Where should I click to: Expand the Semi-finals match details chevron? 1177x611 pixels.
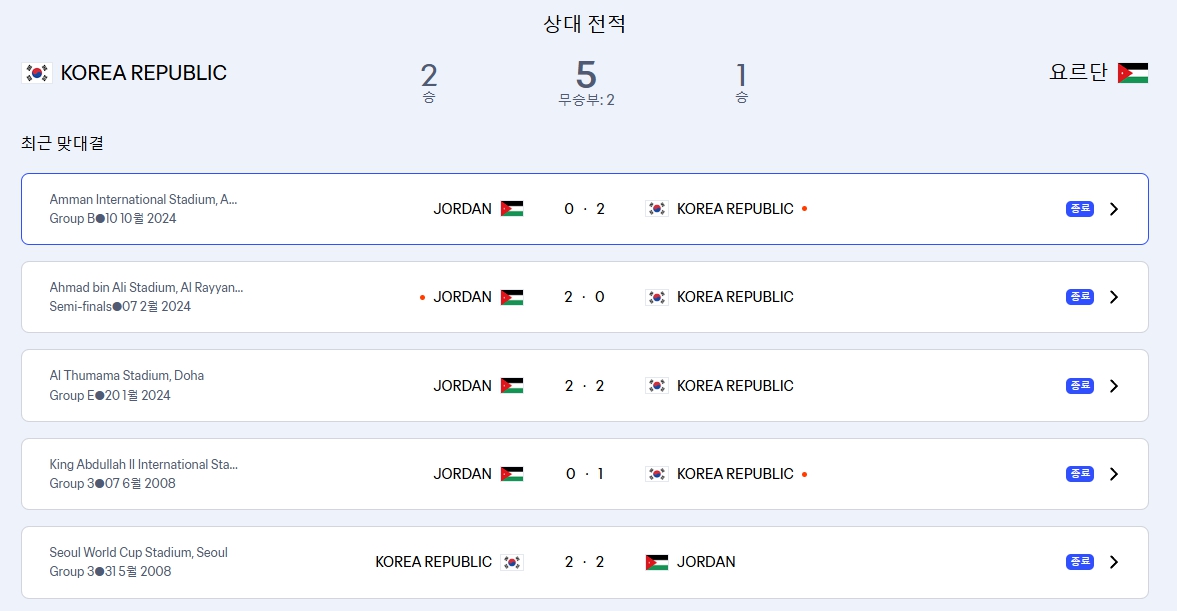1114,296
